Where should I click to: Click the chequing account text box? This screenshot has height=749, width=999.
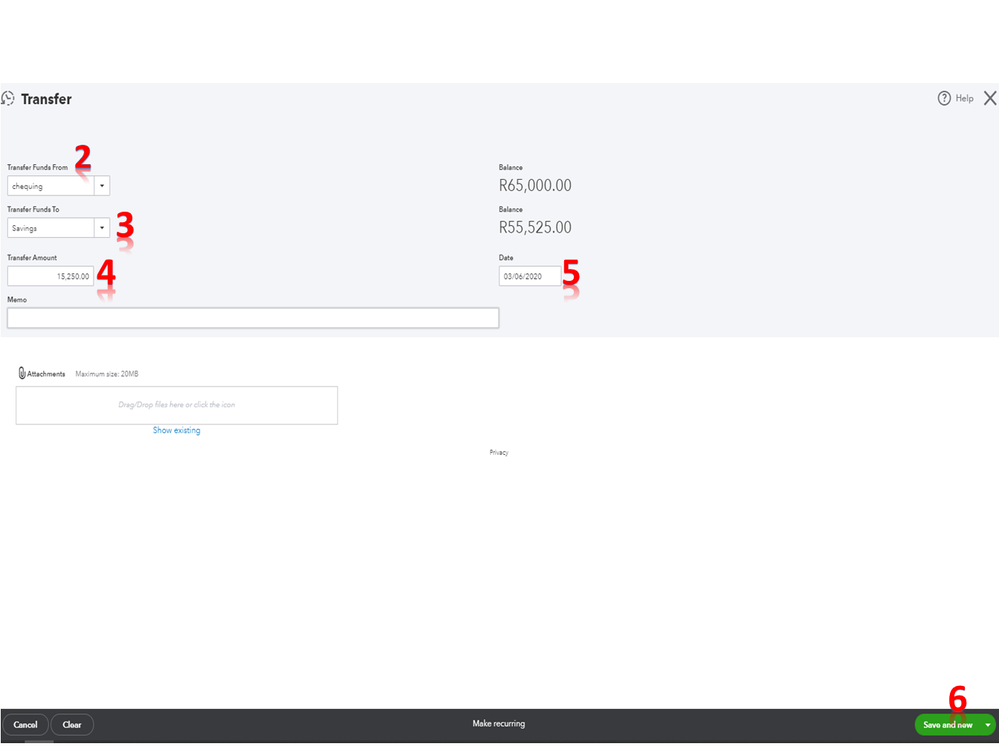coord(50,186)
